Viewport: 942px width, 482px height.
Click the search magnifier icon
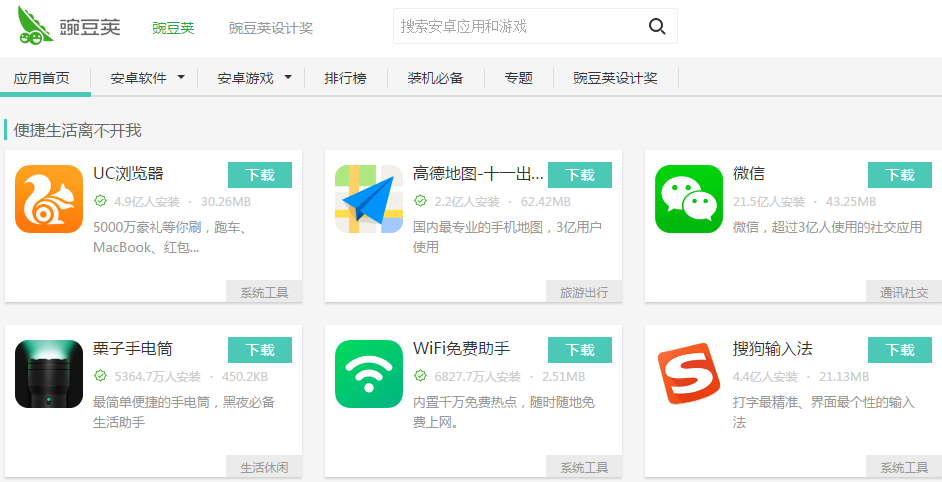pyautogui.click(x=657, y=26)
